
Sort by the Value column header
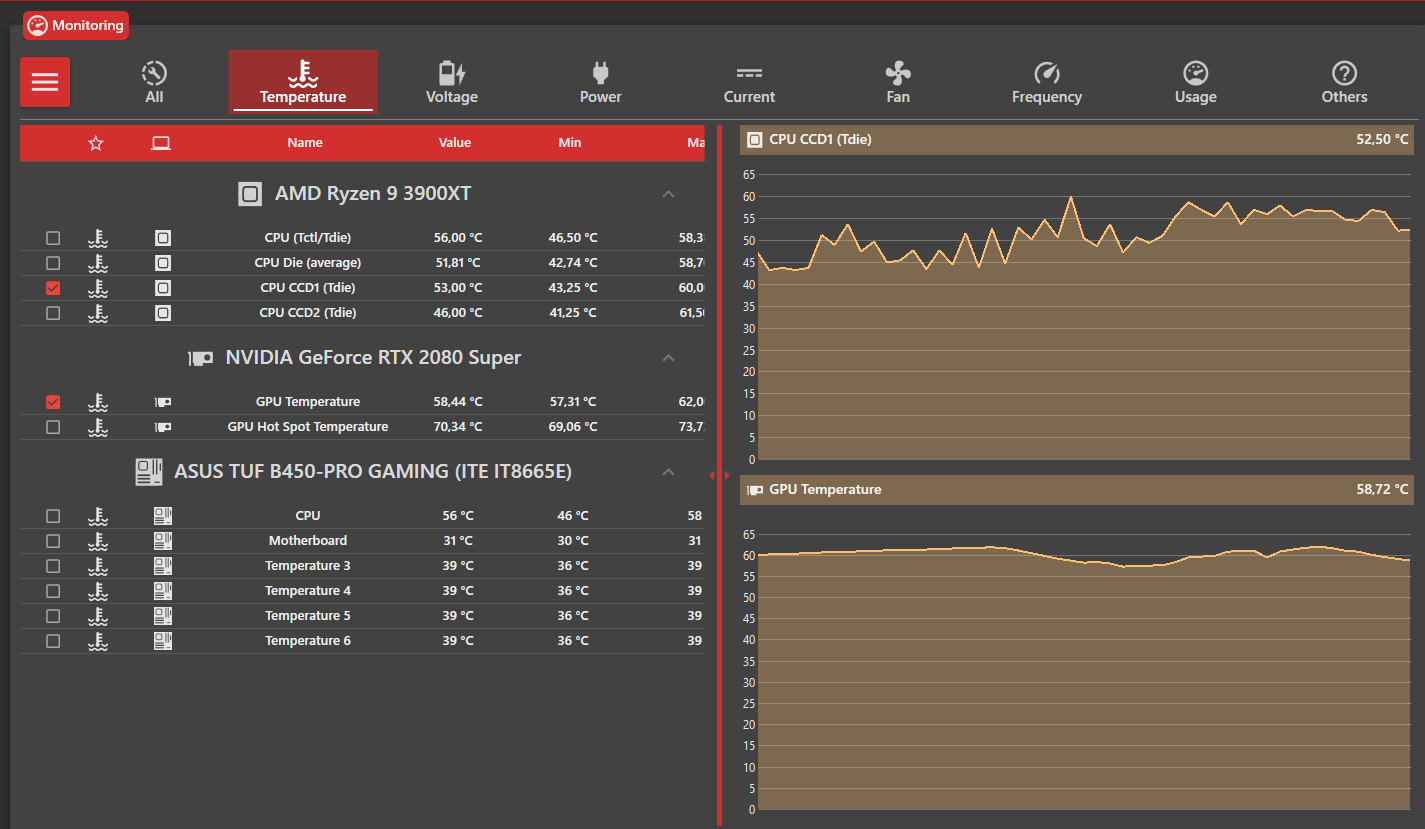pos(454,143)
